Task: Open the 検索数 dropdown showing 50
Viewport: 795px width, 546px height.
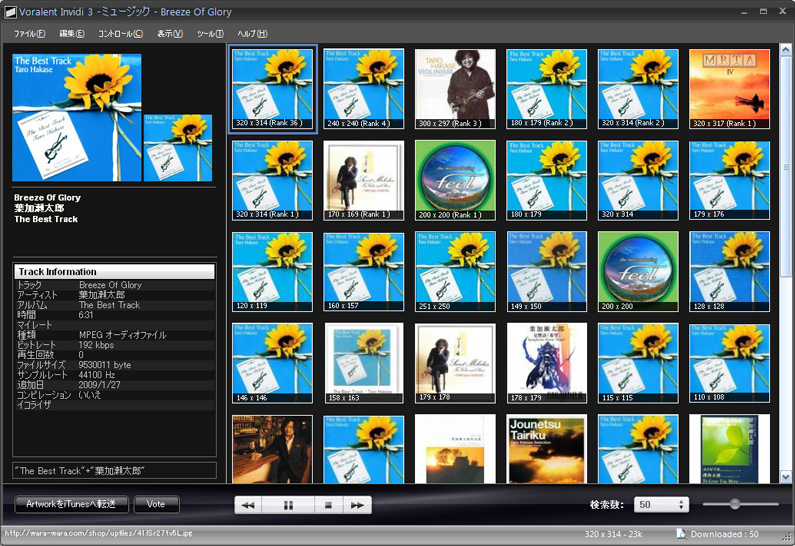Action: pyautogui.click(x=662, y=505)
